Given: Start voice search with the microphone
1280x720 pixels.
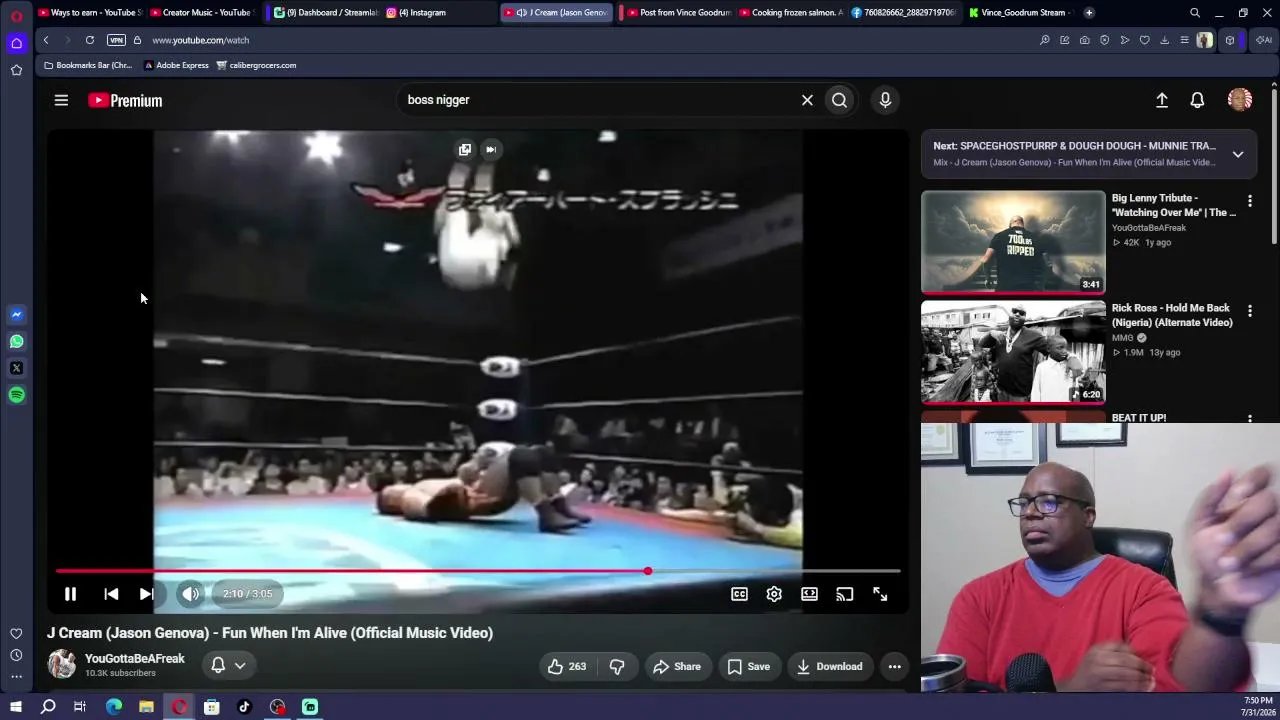Looking at the screenshot, I should coord(885,100).
